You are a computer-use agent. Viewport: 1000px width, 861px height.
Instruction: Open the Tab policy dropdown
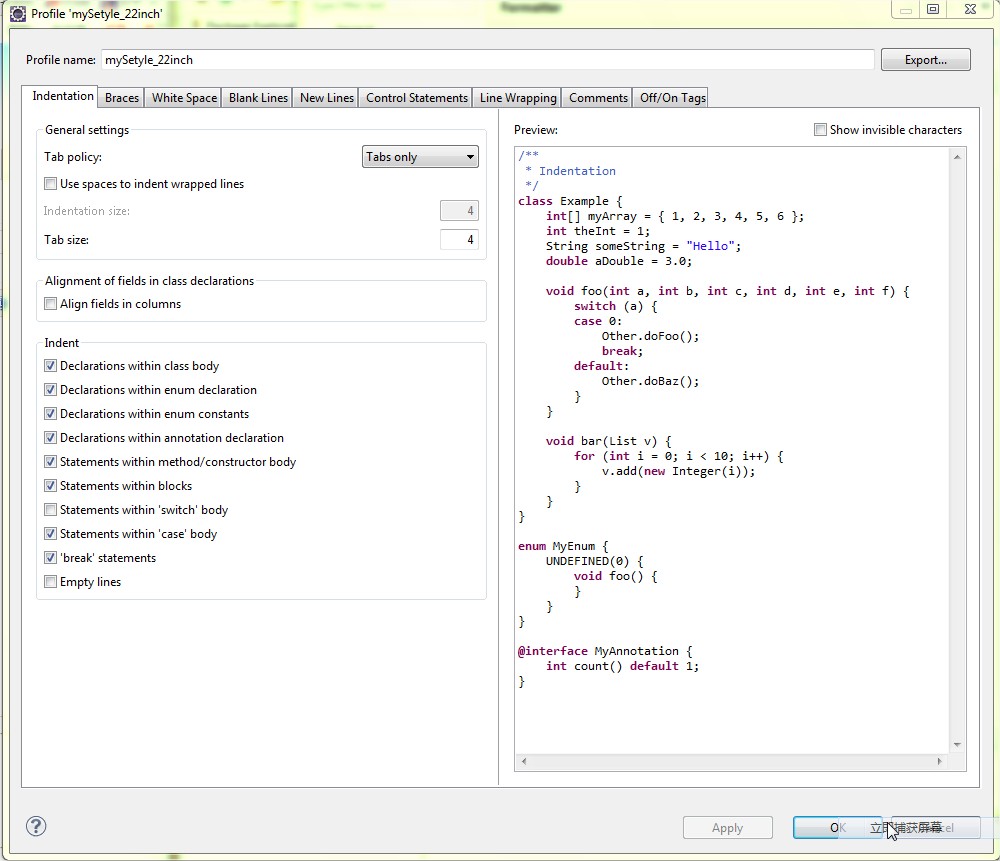pyautogui.click(x=420, y=157)
